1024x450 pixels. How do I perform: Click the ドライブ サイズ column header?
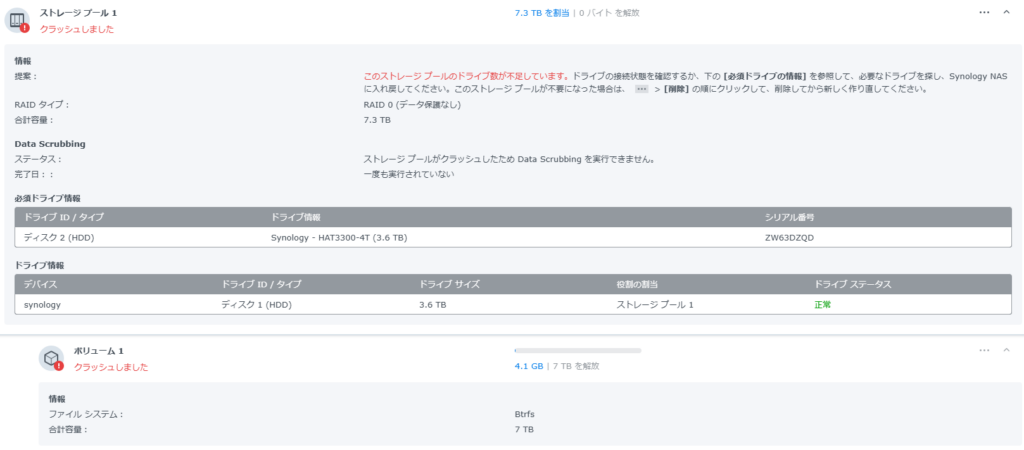click(449, 284)
